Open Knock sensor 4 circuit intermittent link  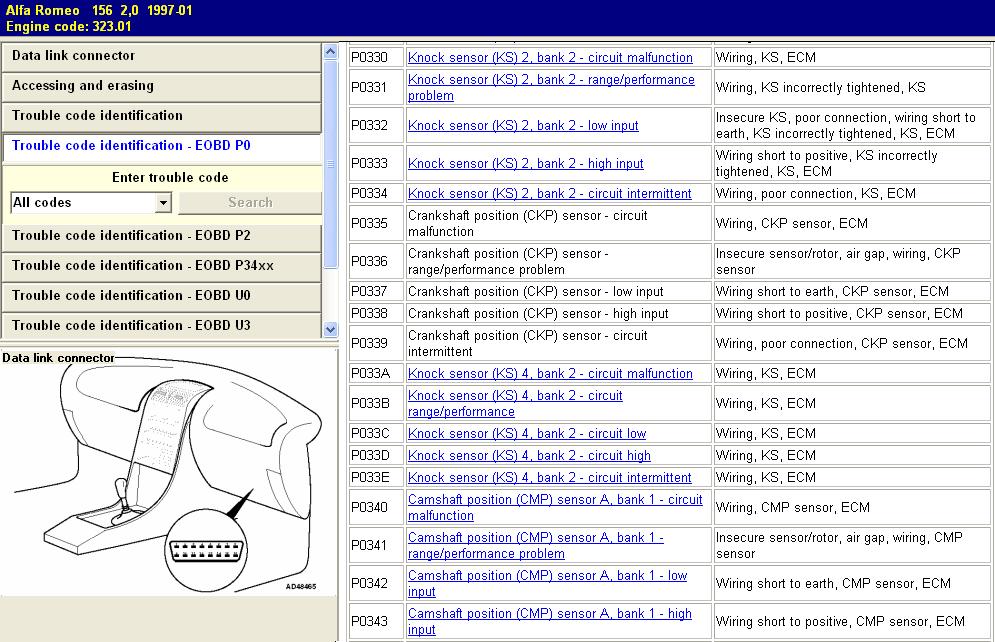(x=550, y=478)
